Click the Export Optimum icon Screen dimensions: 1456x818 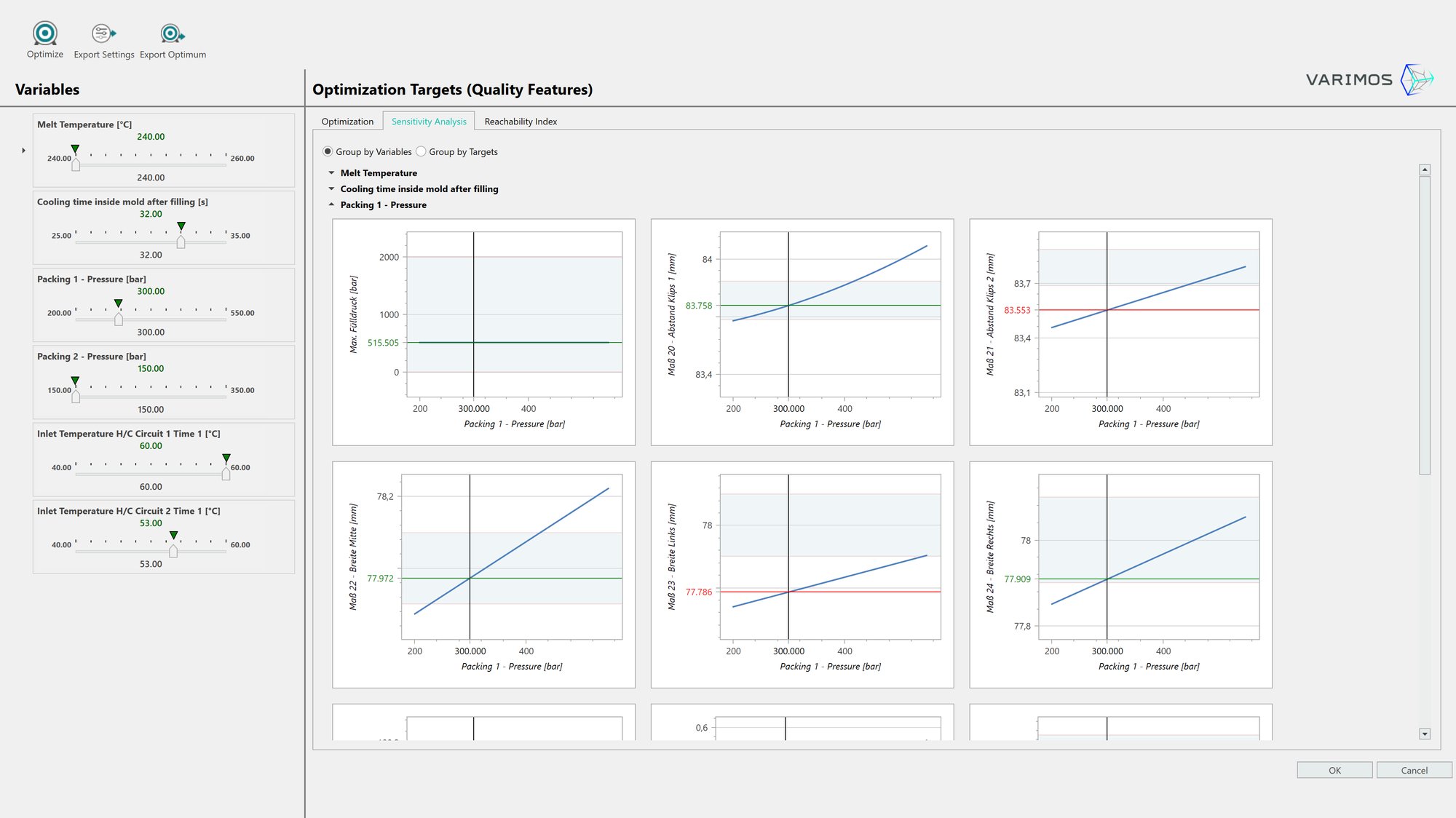point(172,33)
